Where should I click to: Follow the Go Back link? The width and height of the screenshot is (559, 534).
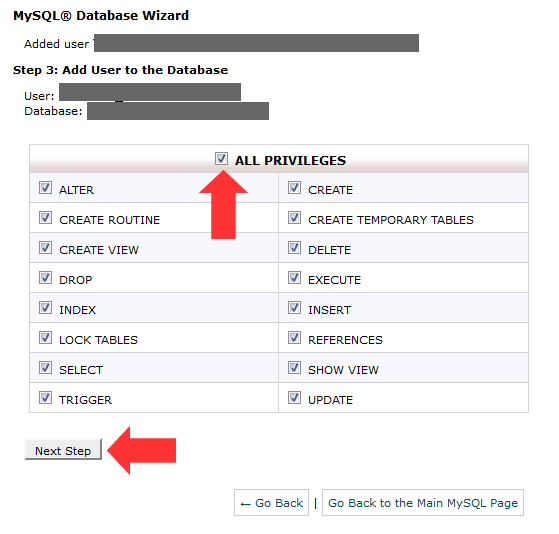tap(271, 503)
